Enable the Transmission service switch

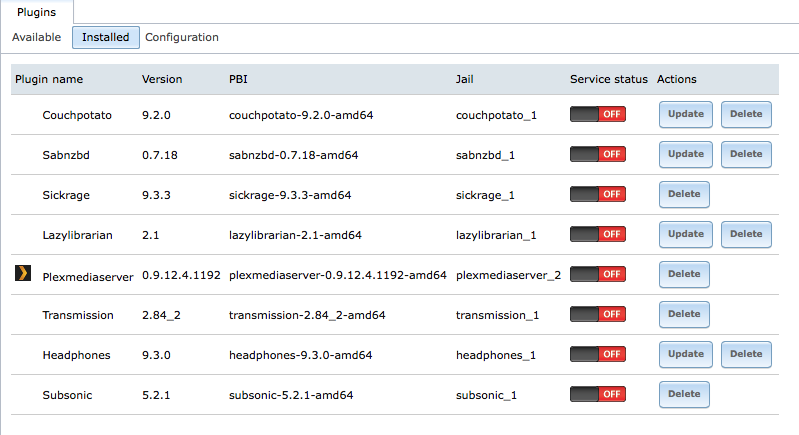pos(598,314)
